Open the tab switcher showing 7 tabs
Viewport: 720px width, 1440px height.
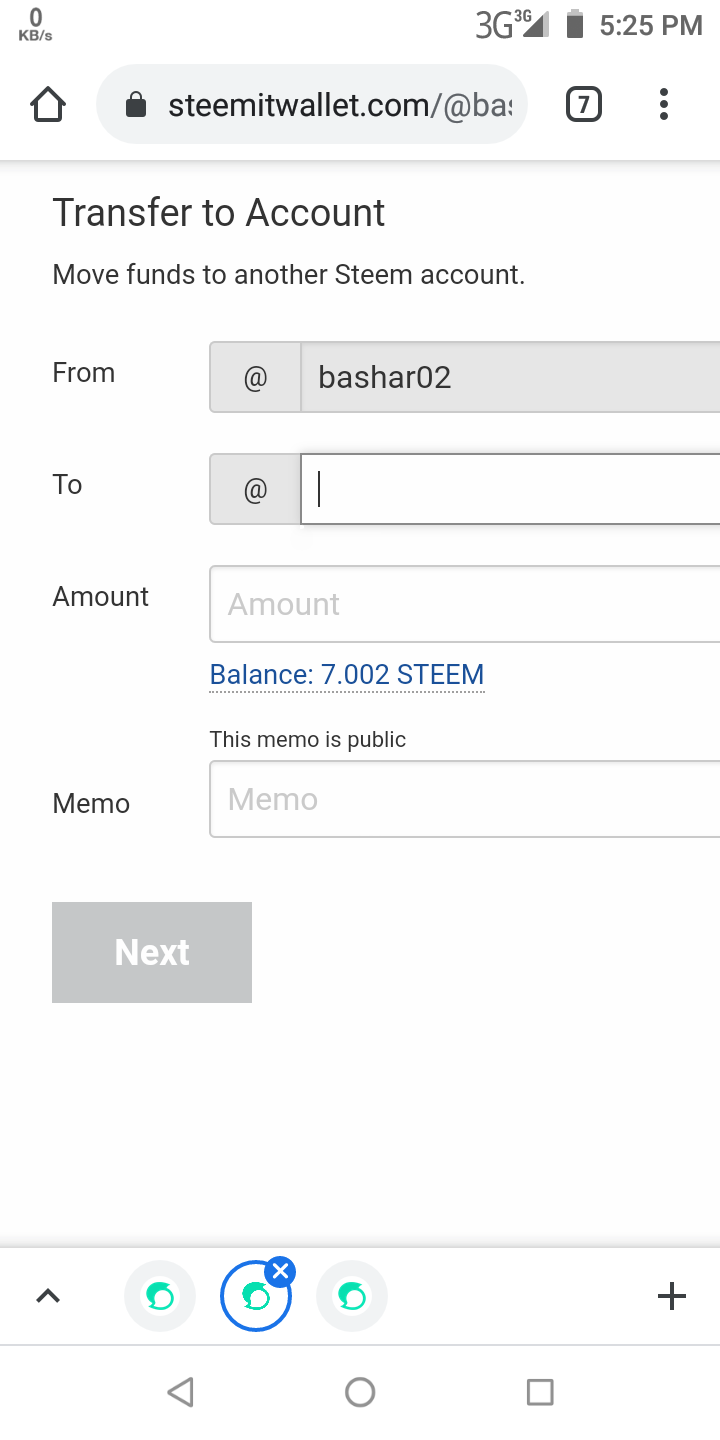[584, 105]
